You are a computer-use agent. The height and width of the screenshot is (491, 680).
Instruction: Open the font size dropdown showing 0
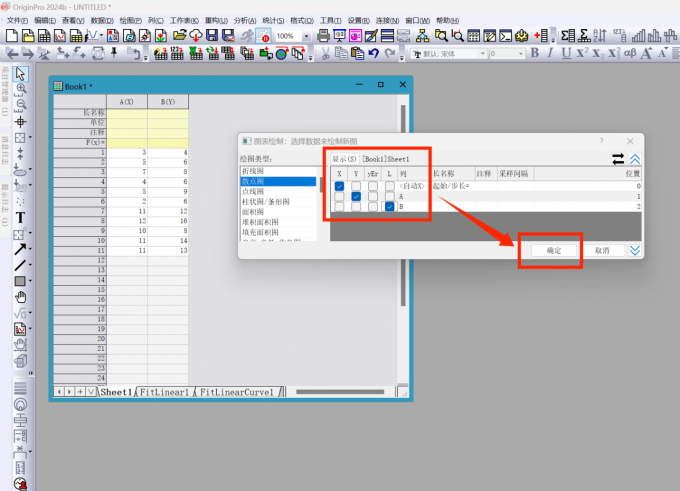(520, 54)
